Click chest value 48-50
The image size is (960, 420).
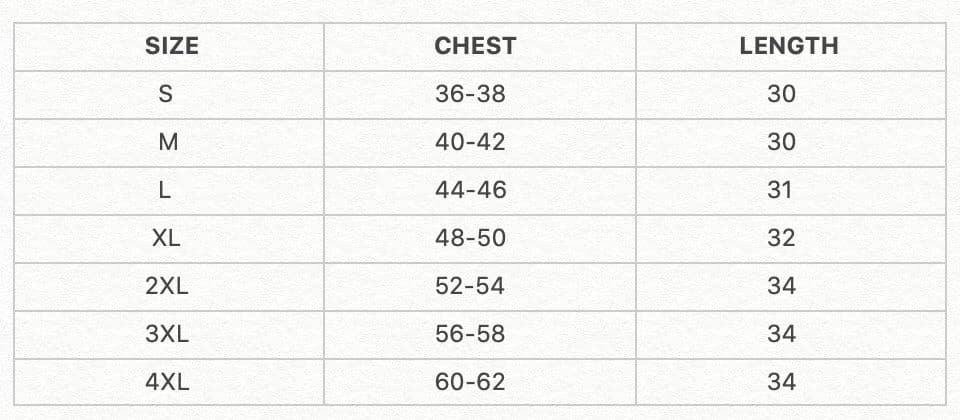(x=470, y=238)
